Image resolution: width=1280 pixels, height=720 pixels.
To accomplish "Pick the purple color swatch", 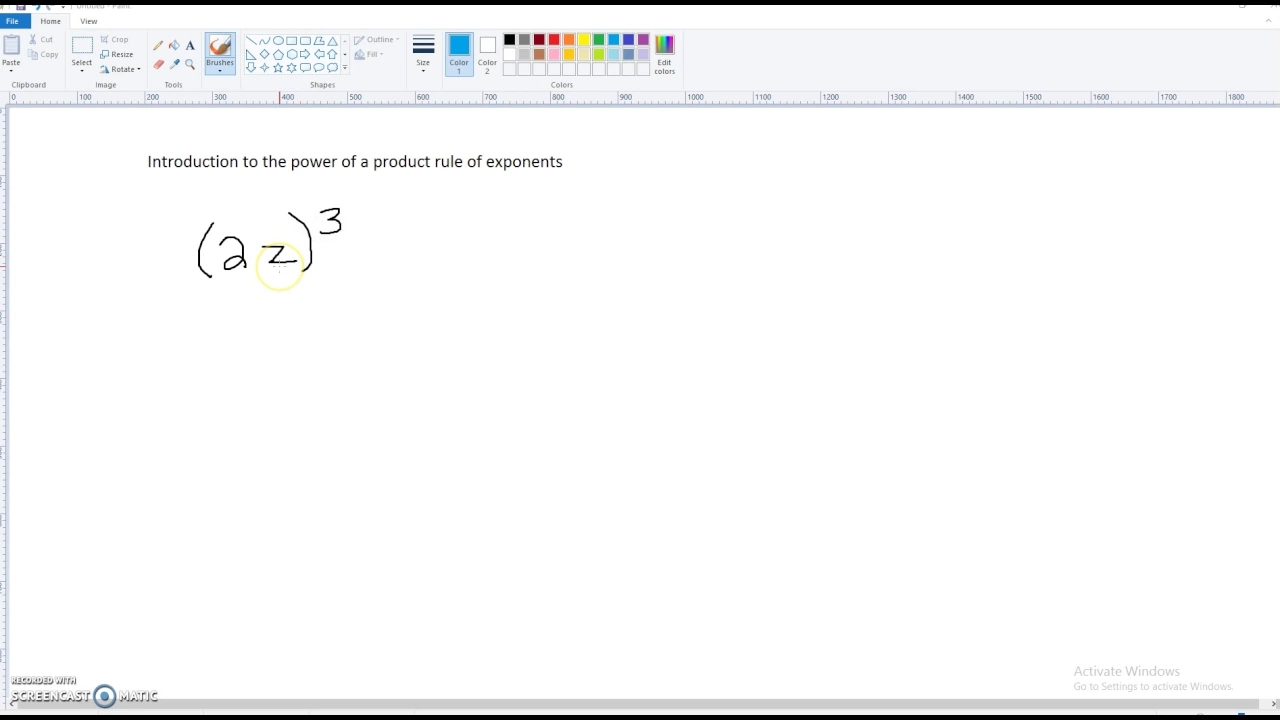I will 643,40.
